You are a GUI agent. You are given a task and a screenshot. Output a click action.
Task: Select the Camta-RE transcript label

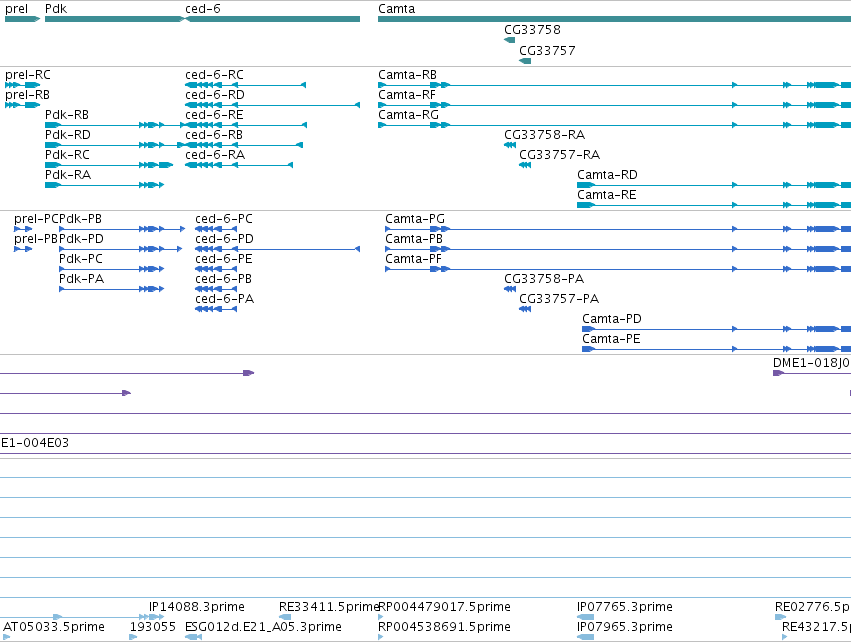(x=607, y=195)
